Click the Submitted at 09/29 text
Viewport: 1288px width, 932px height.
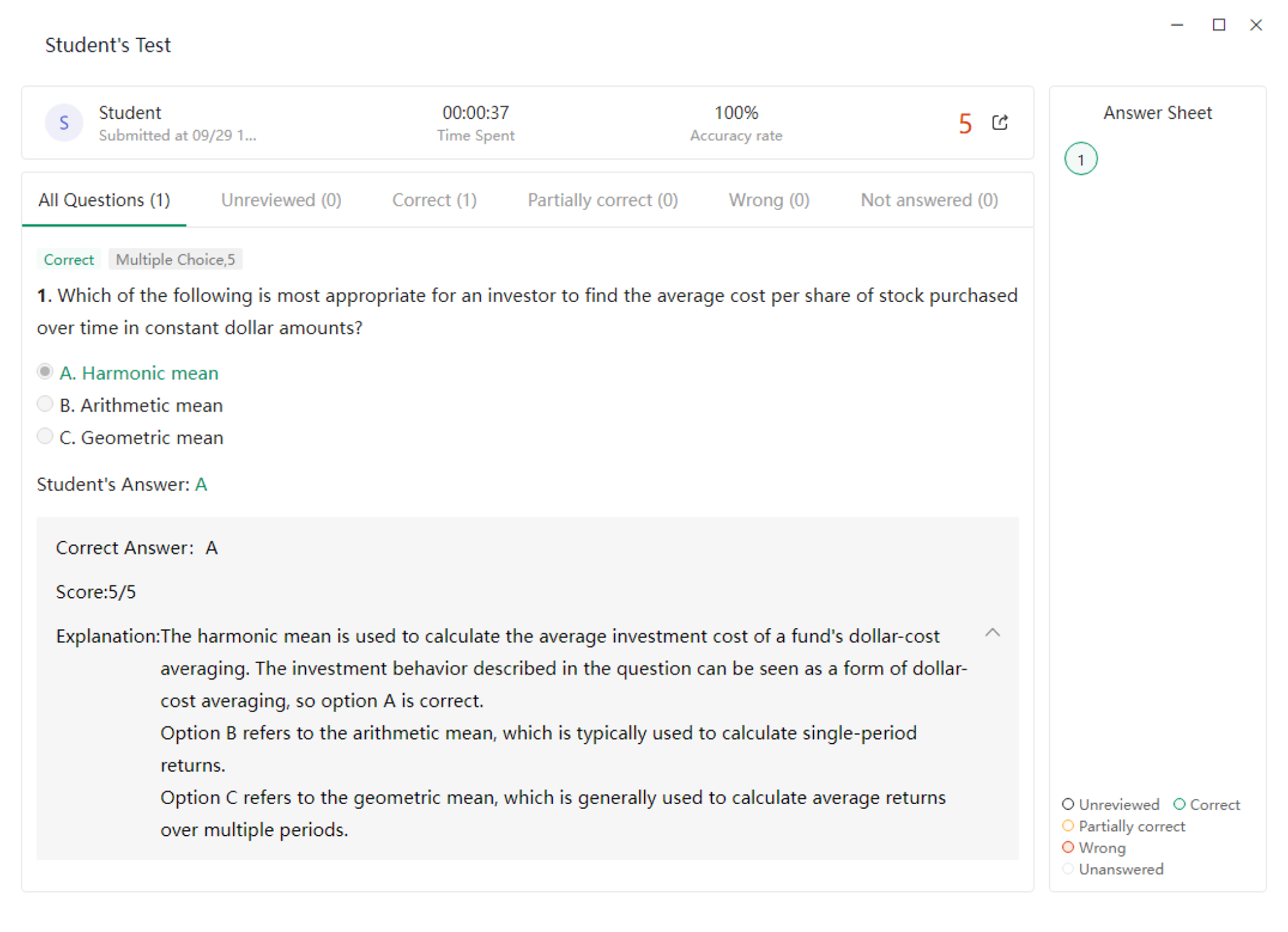point(177,135)
